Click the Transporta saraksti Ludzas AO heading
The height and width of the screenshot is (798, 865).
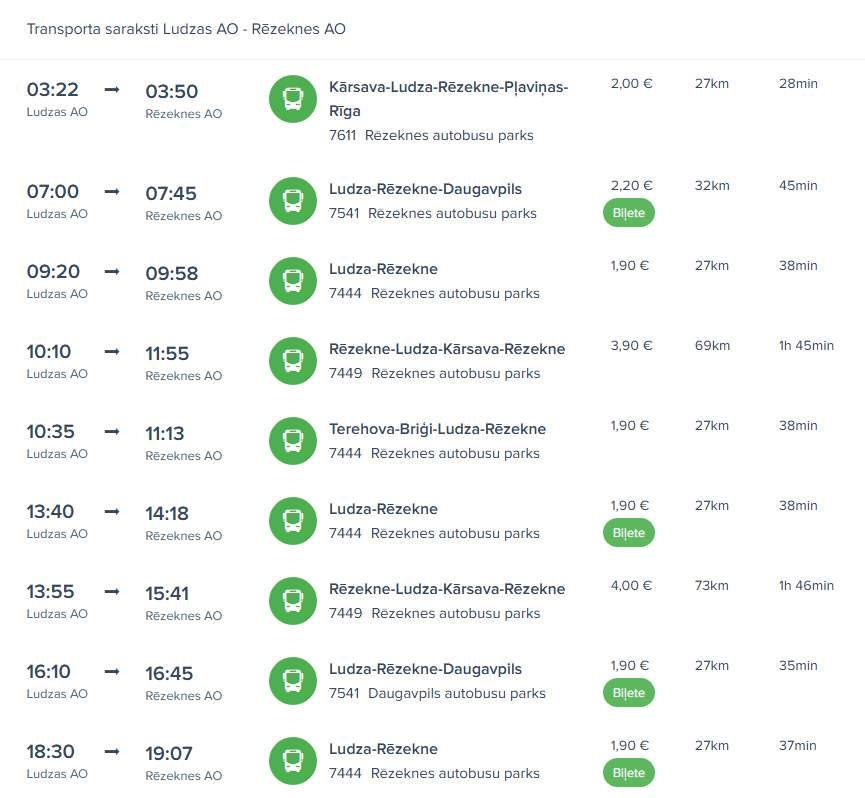[186, 29]
